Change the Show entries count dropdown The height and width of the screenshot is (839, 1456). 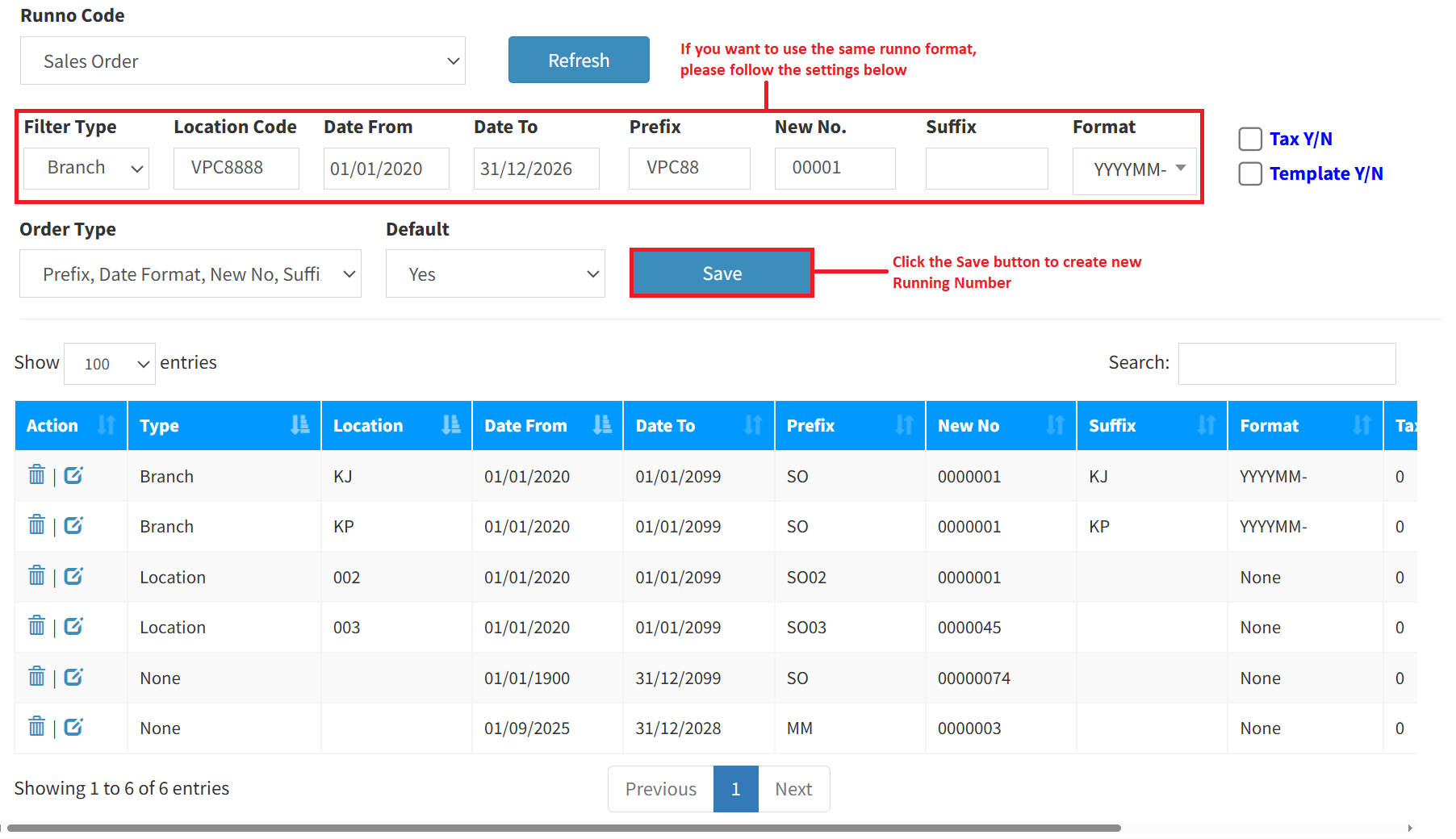point(109,364)
